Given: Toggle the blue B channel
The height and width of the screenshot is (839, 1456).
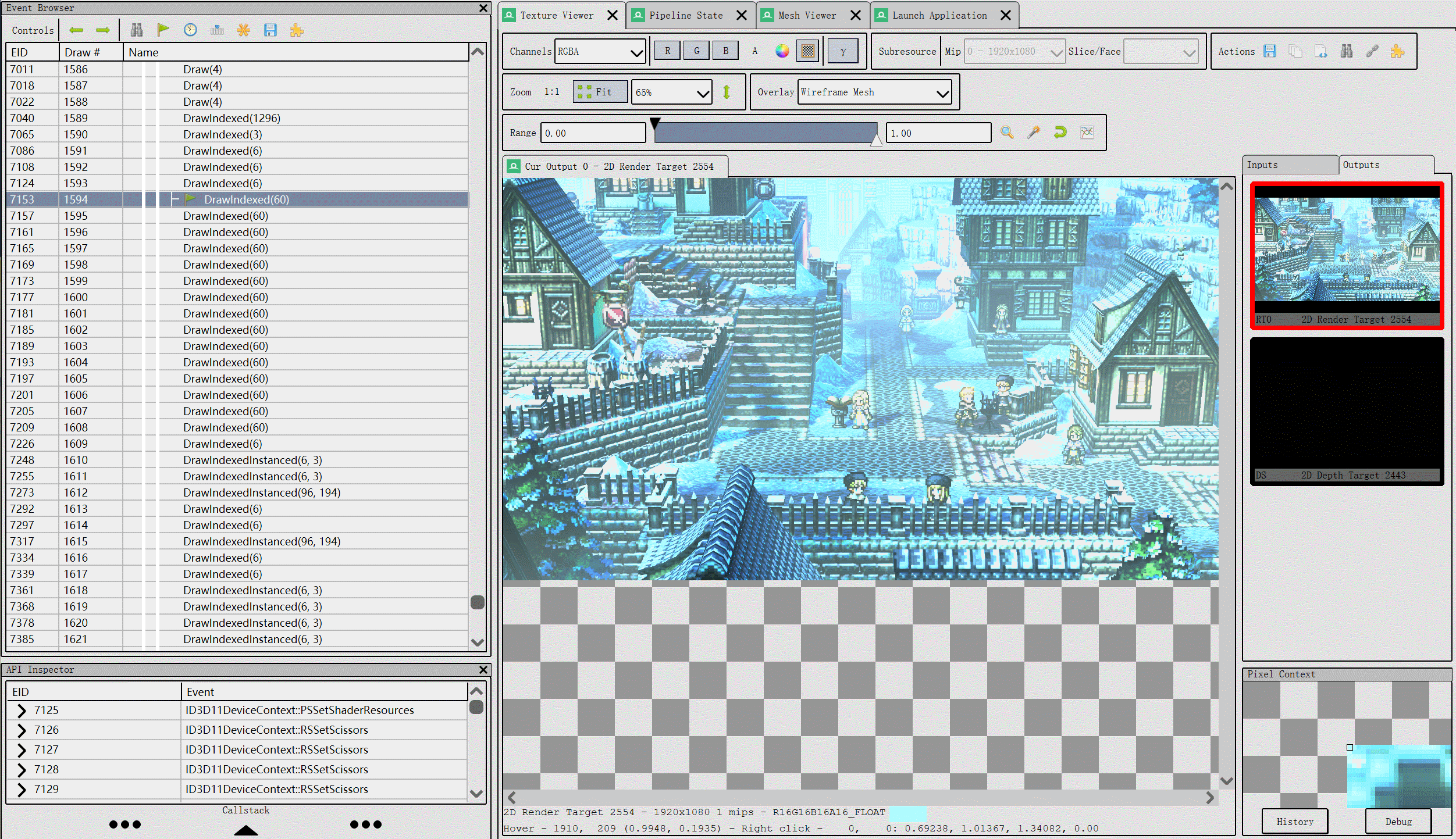Looking at the screenshot, I should click(x=726, y=51).
